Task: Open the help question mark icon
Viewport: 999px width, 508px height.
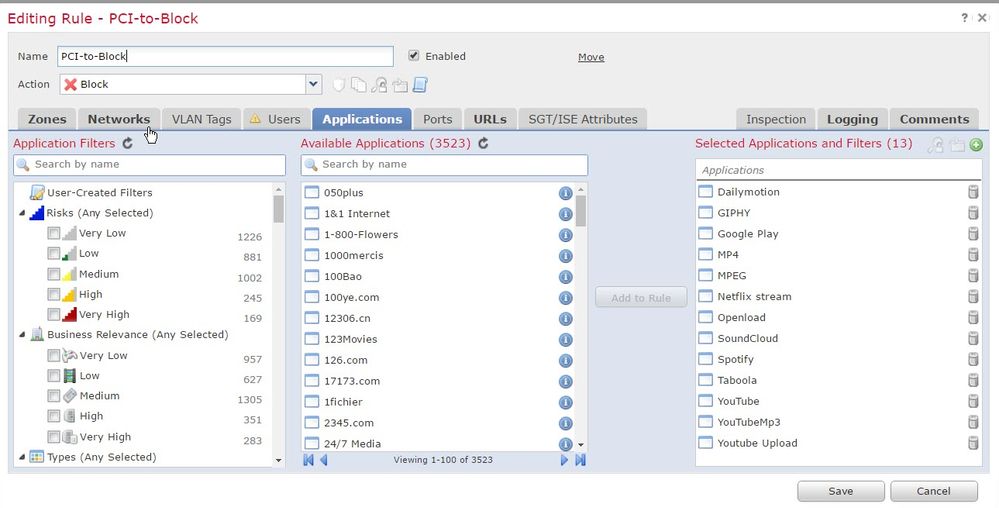Action: click(x=965, y=18)
